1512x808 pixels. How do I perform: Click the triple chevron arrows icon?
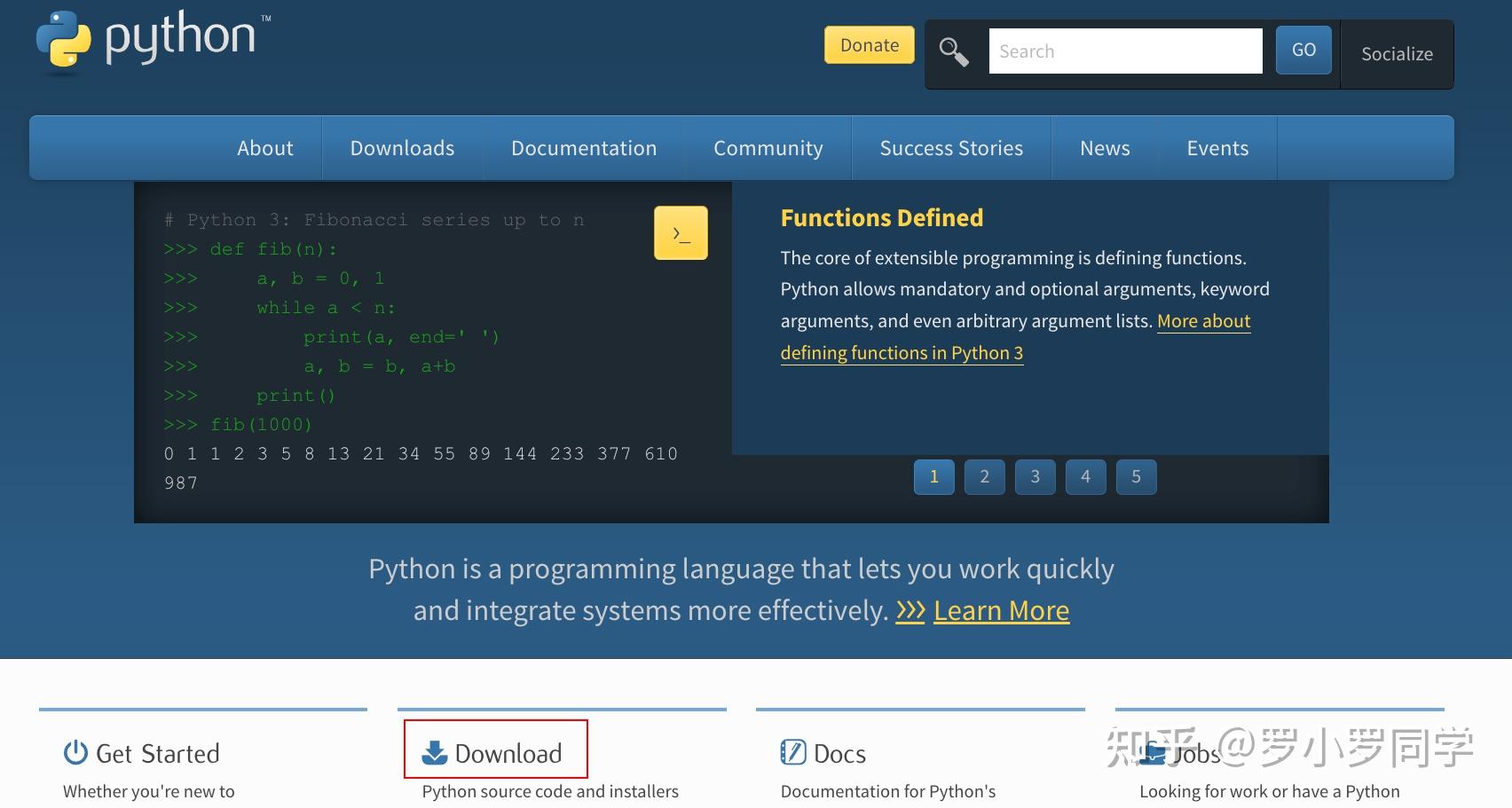pyautogui.click(x=910, y=611)
